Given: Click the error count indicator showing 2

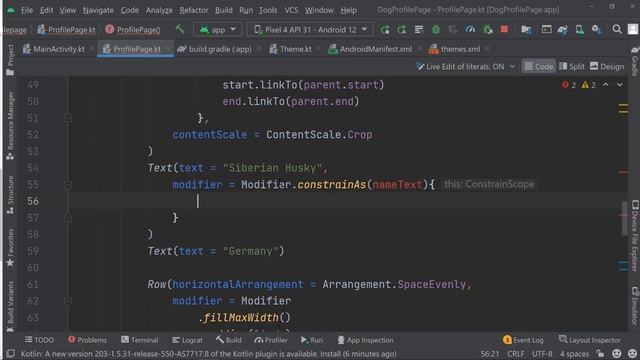Looking at the screenshot, I should point(569,85).
